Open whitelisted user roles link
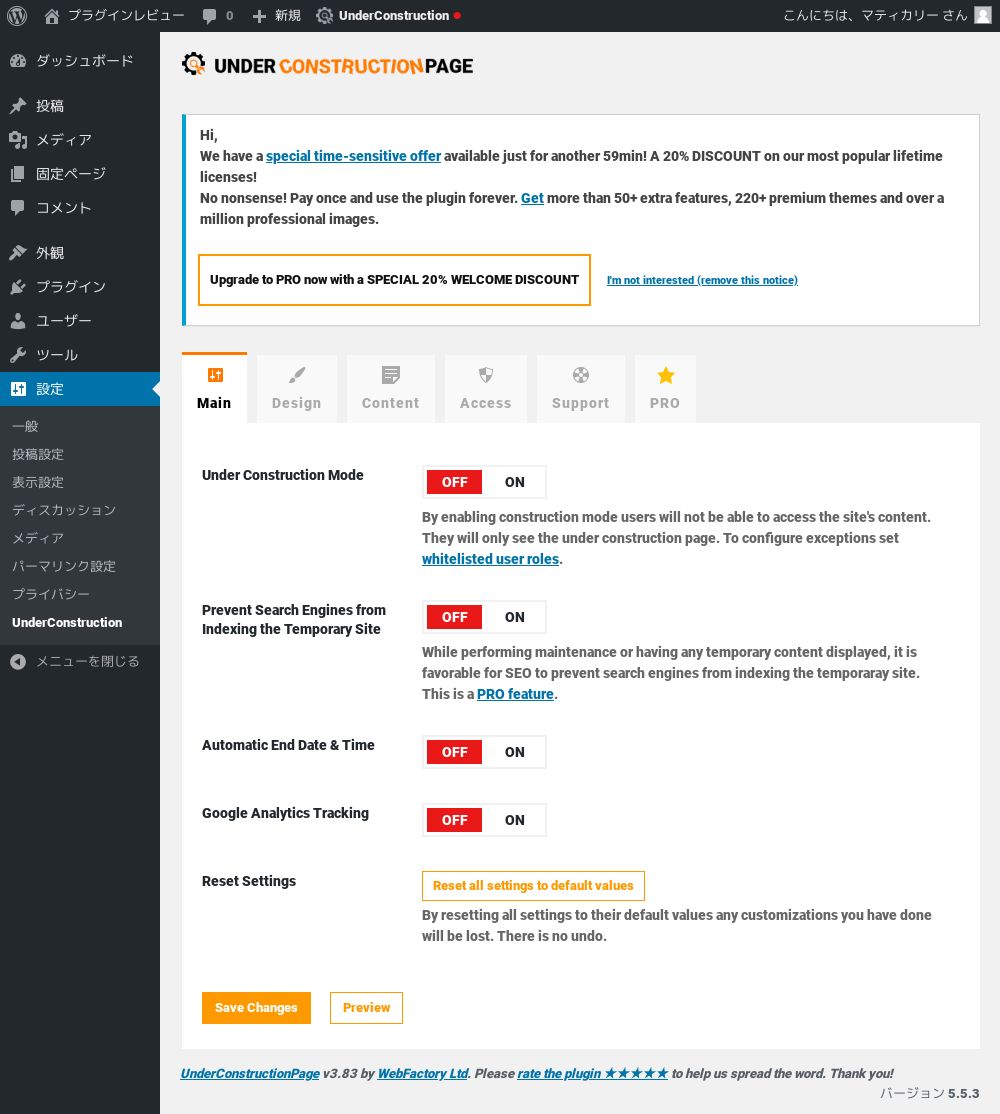 490,559
